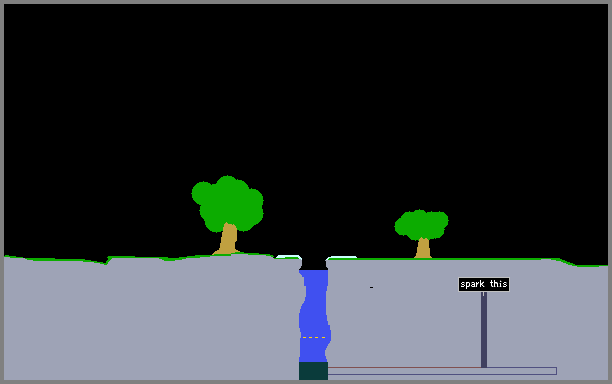Click the red wire above the horizontal pipe

[x=404, y=367]
